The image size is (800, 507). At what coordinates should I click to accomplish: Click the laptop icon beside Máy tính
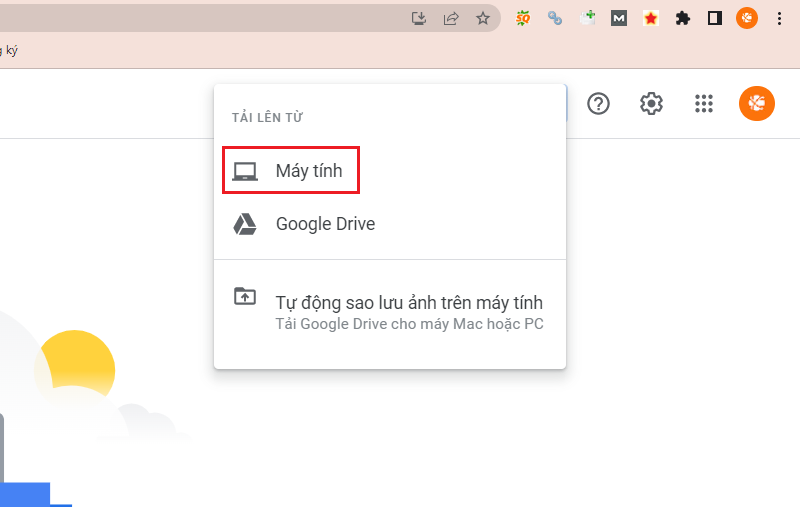point(245,171)
